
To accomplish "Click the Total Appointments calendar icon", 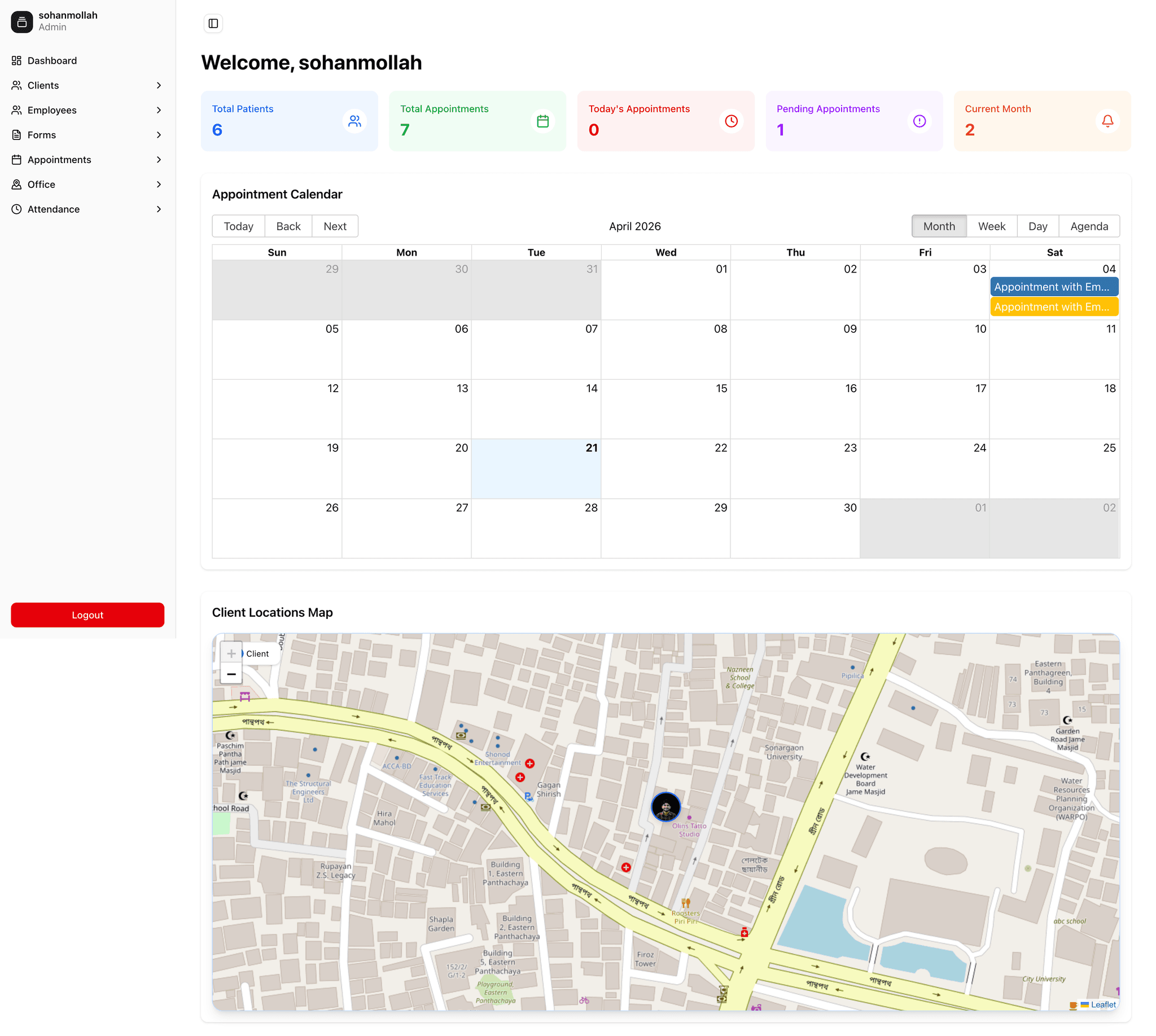I will click(542, 121).
